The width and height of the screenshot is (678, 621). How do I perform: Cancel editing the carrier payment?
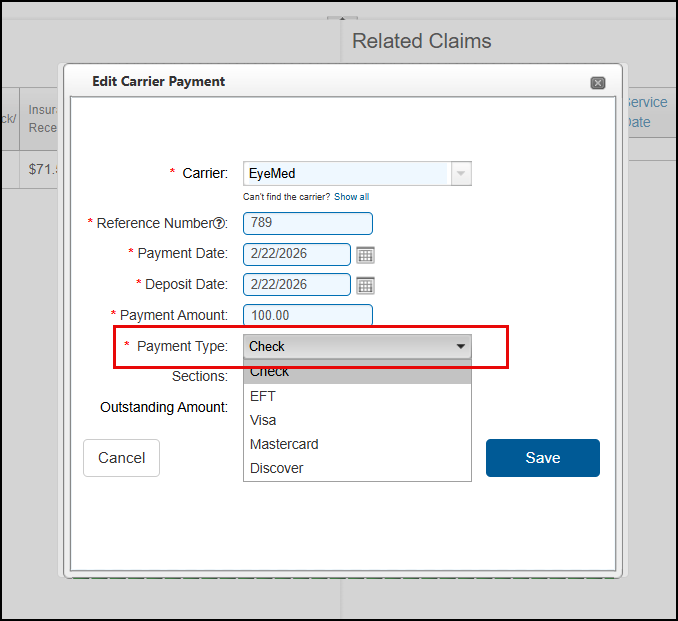click(121, 458)
